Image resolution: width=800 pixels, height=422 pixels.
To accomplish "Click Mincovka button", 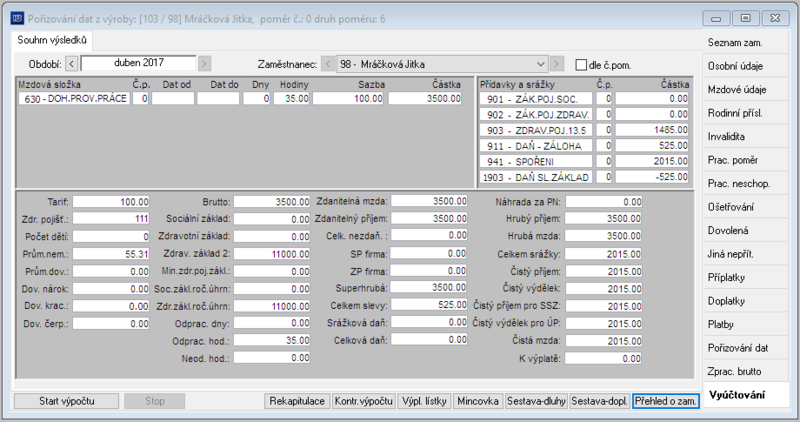I will click(478, 401).
